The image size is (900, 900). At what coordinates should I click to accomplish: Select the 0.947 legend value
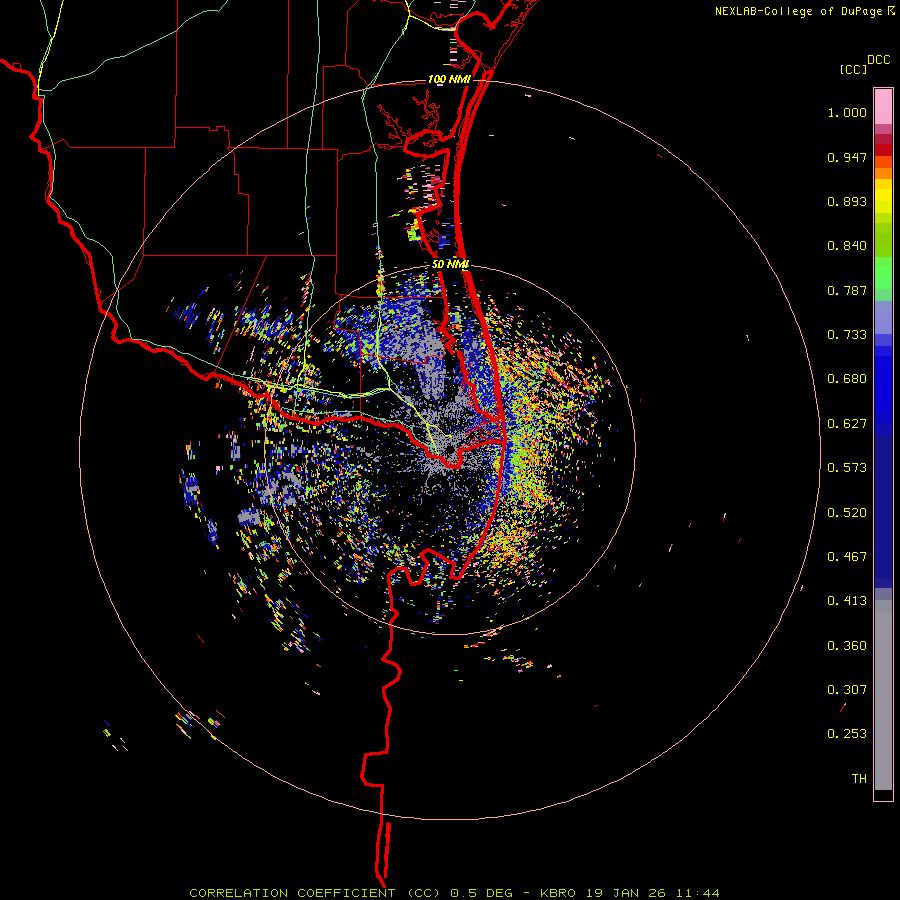coord(847,157)
